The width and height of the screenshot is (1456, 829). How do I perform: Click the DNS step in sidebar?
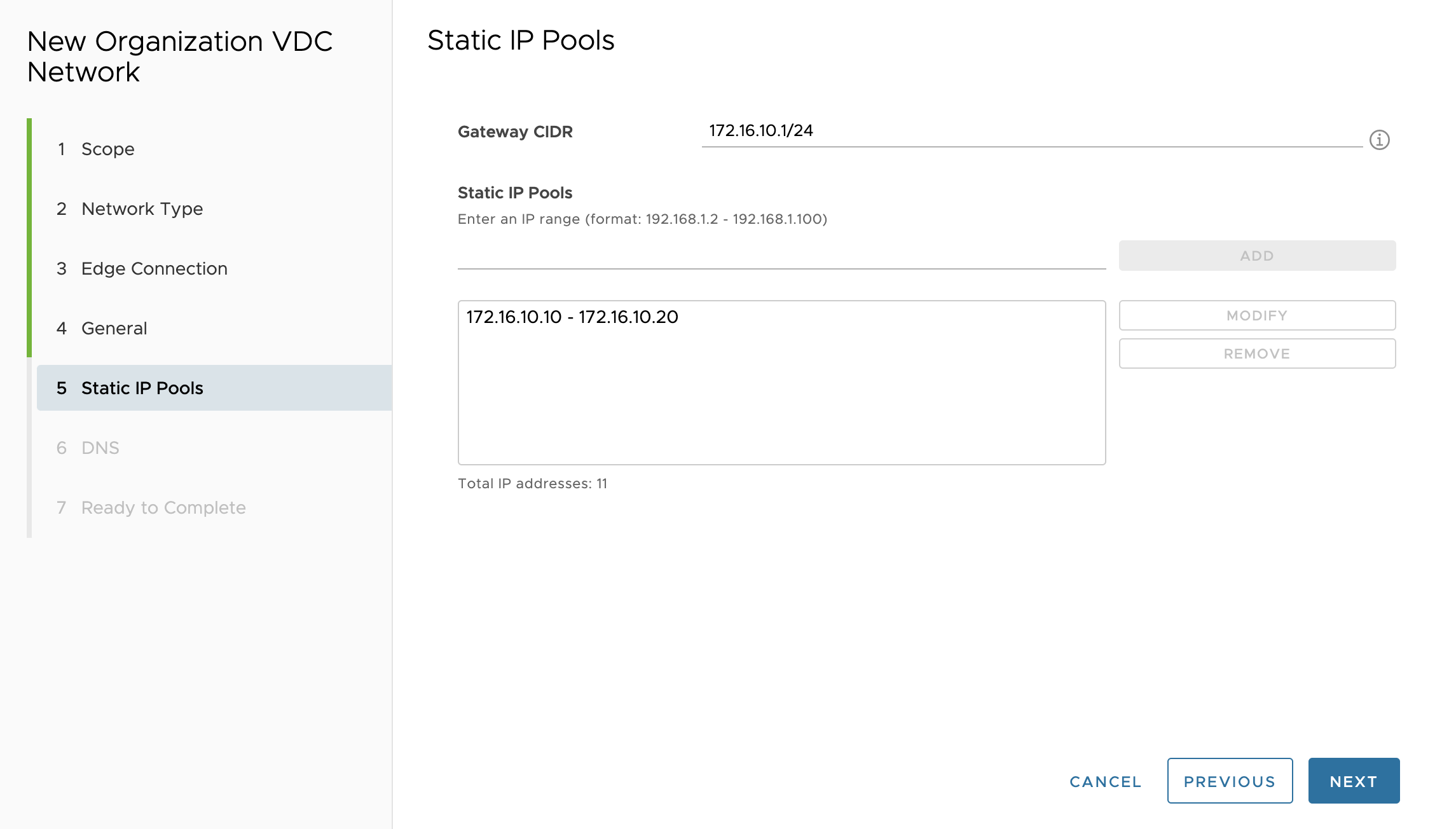[100, 448]
